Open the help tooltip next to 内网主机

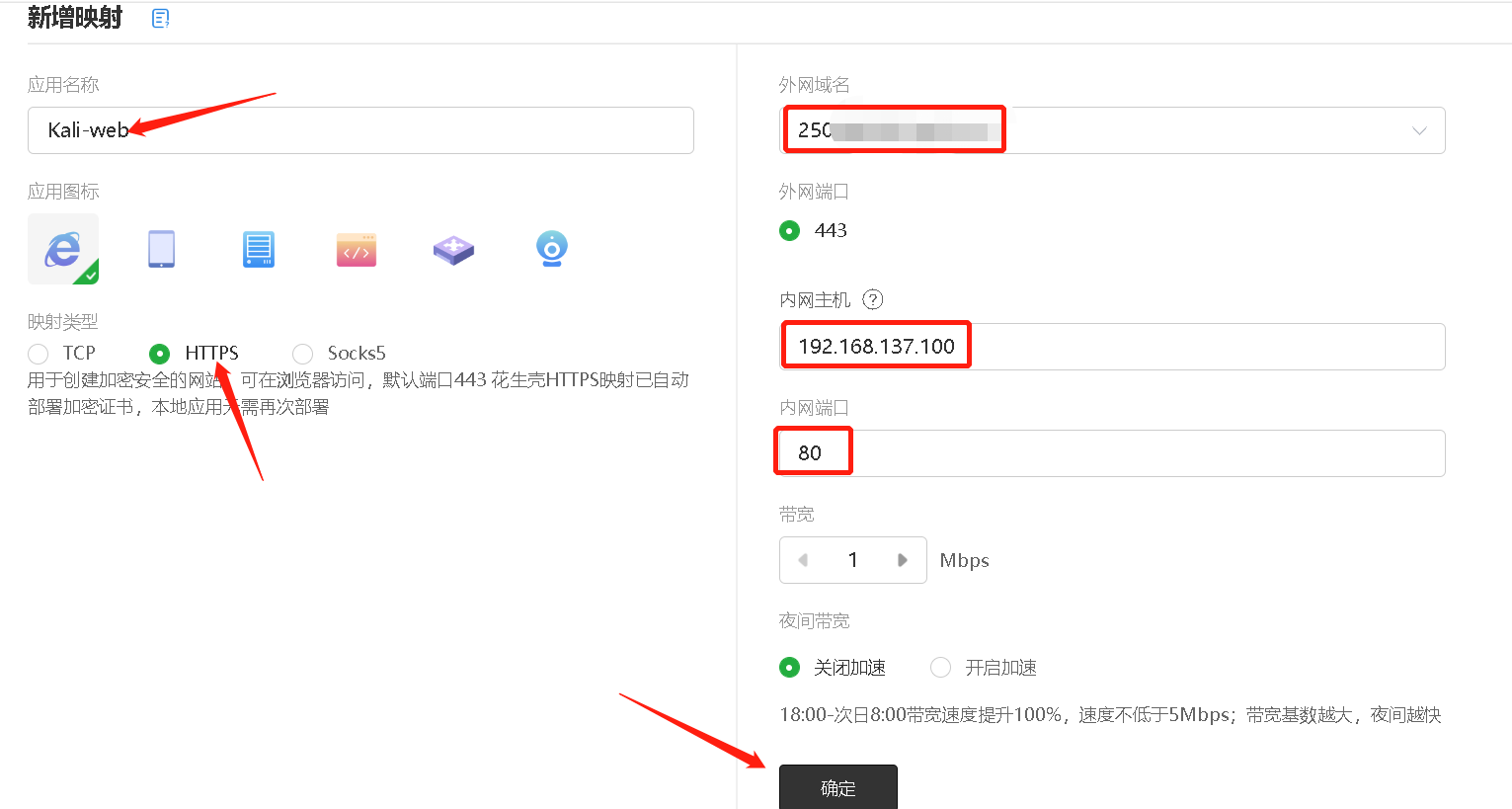pos(873,299)
